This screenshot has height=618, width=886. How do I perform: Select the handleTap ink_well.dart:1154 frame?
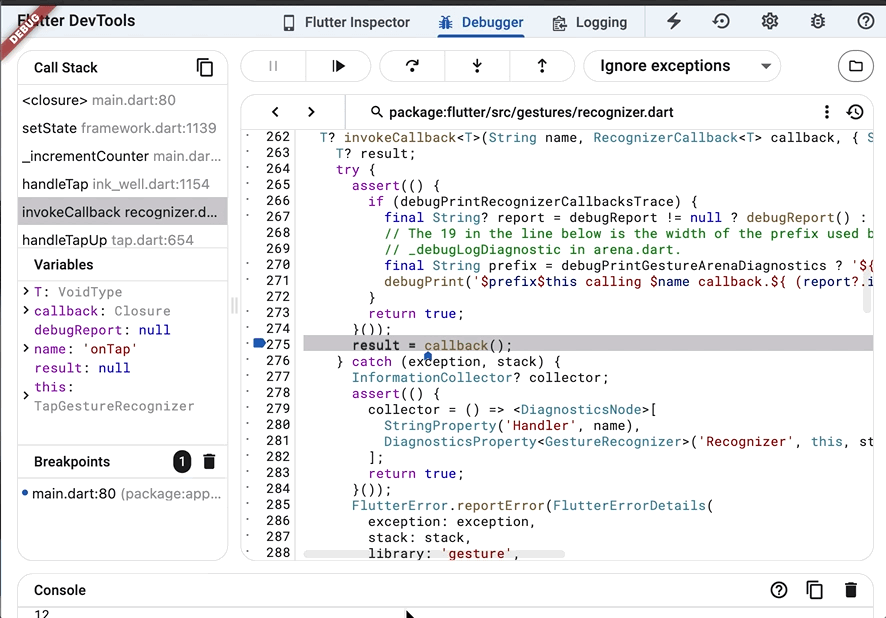click(x=123, y=184)
